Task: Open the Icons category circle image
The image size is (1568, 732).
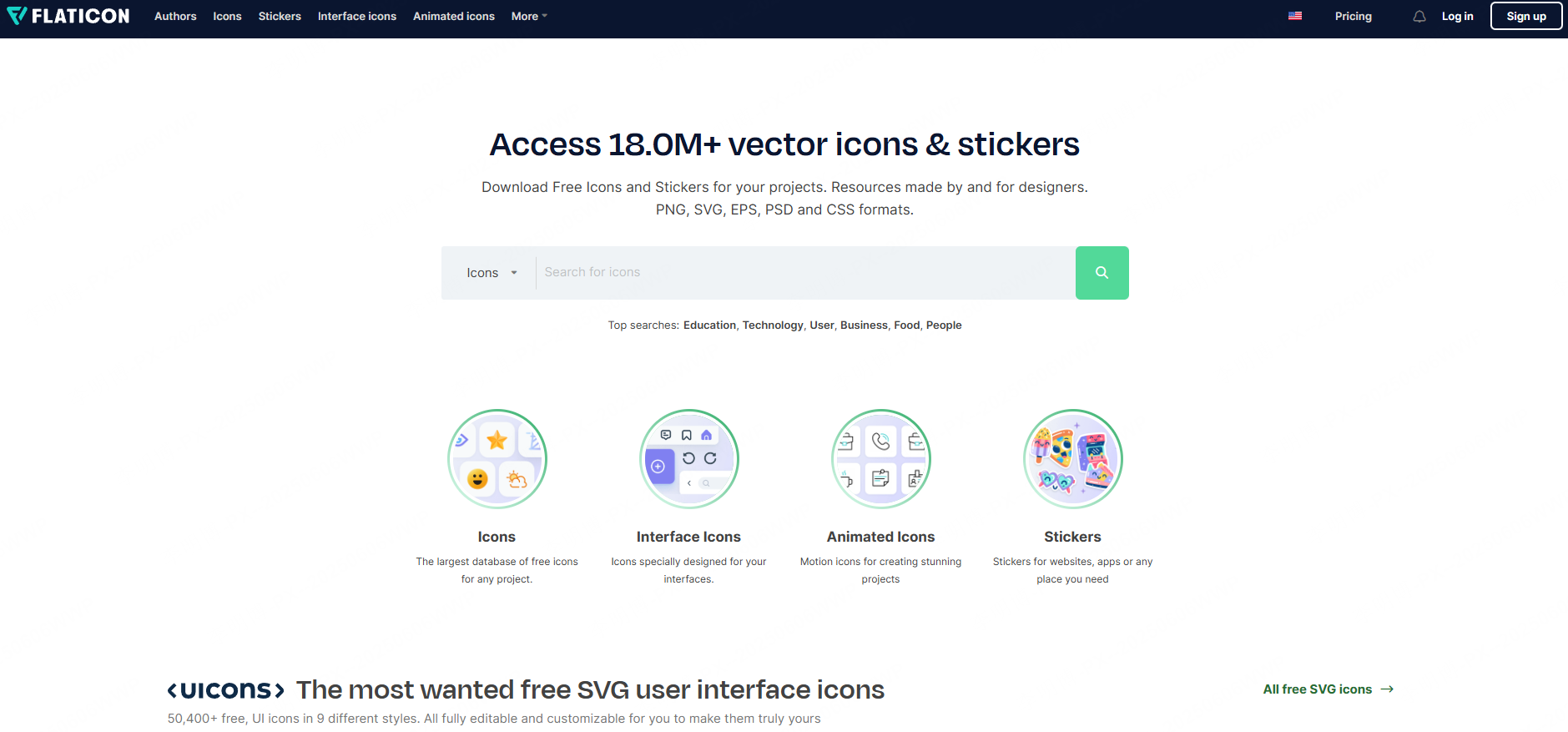Action: 497,459
